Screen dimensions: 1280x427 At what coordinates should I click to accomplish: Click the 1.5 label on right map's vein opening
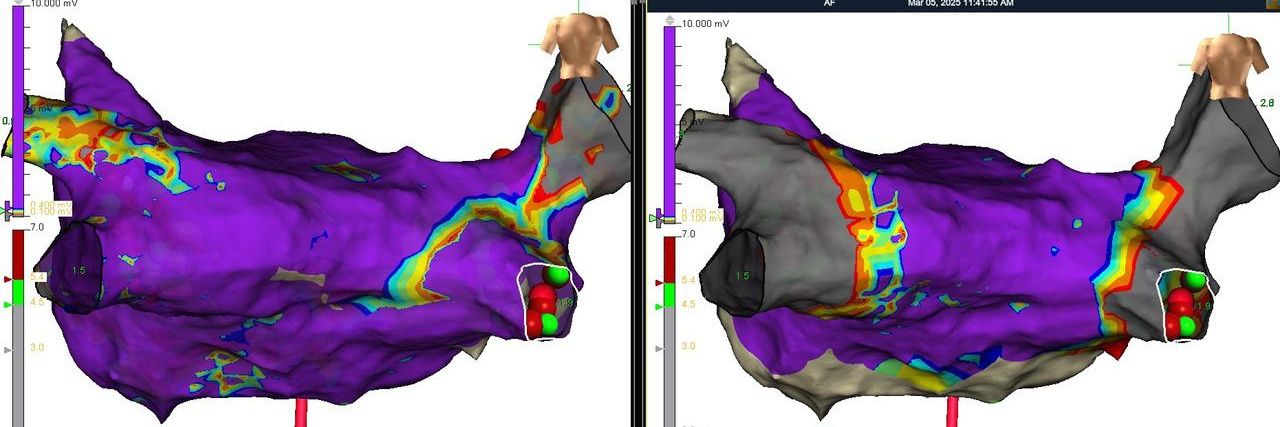742,275
